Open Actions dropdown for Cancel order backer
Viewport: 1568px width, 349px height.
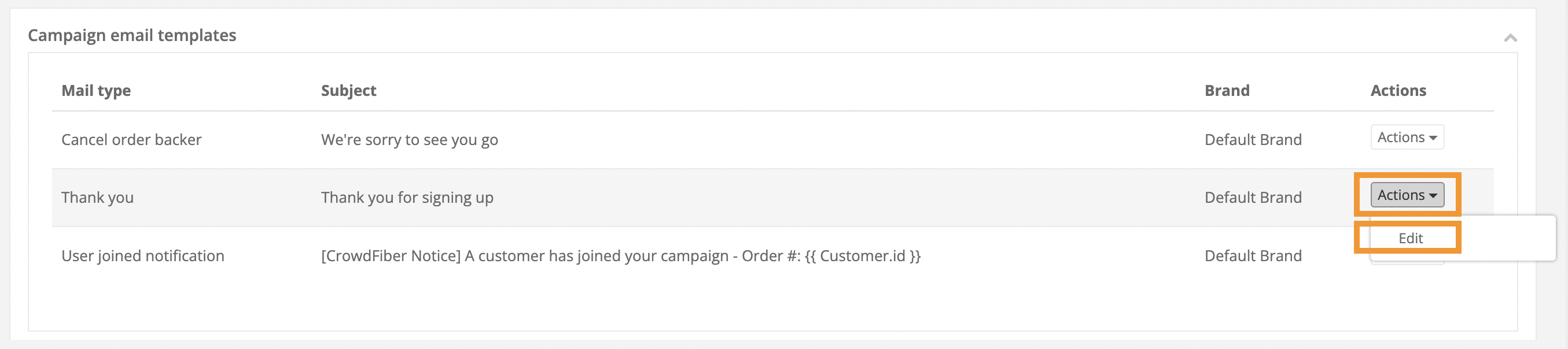tap(1407, 138)
